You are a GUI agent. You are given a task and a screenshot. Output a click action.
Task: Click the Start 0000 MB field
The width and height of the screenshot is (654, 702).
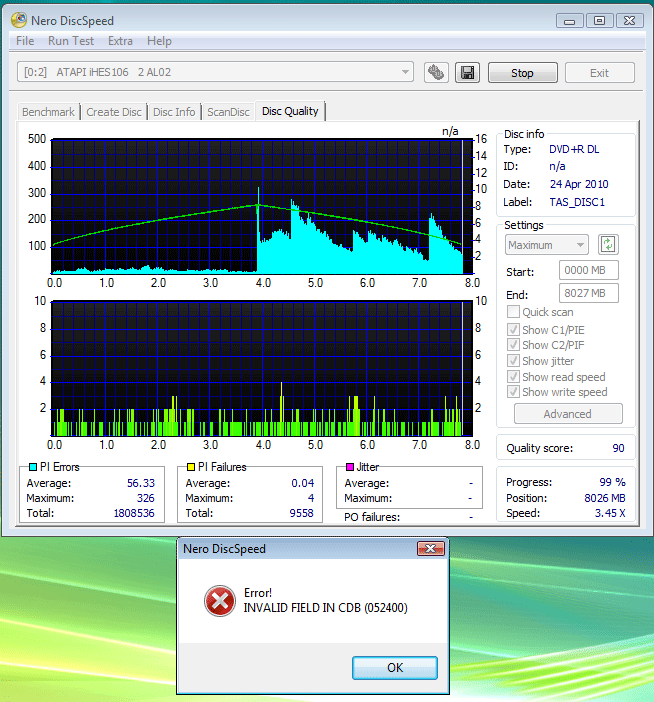589,270
